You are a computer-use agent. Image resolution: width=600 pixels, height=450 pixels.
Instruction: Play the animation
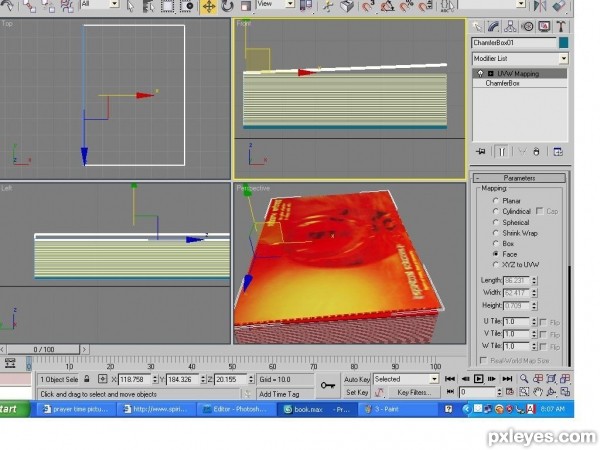(x=478, y=379)
